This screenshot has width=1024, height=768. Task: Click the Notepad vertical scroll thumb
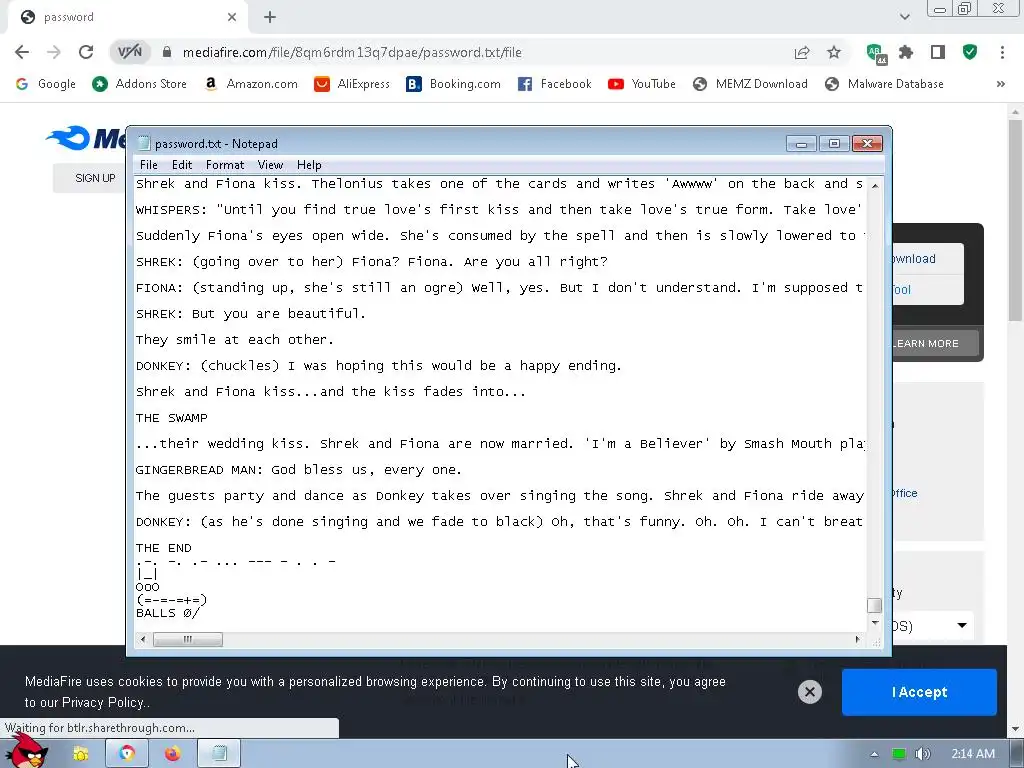tap(874, 605)
